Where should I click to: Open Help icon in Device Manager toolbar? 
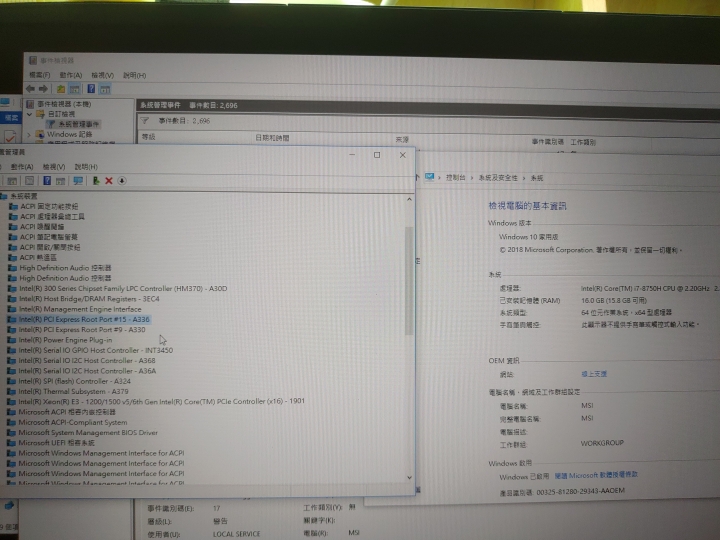point(47,180)
